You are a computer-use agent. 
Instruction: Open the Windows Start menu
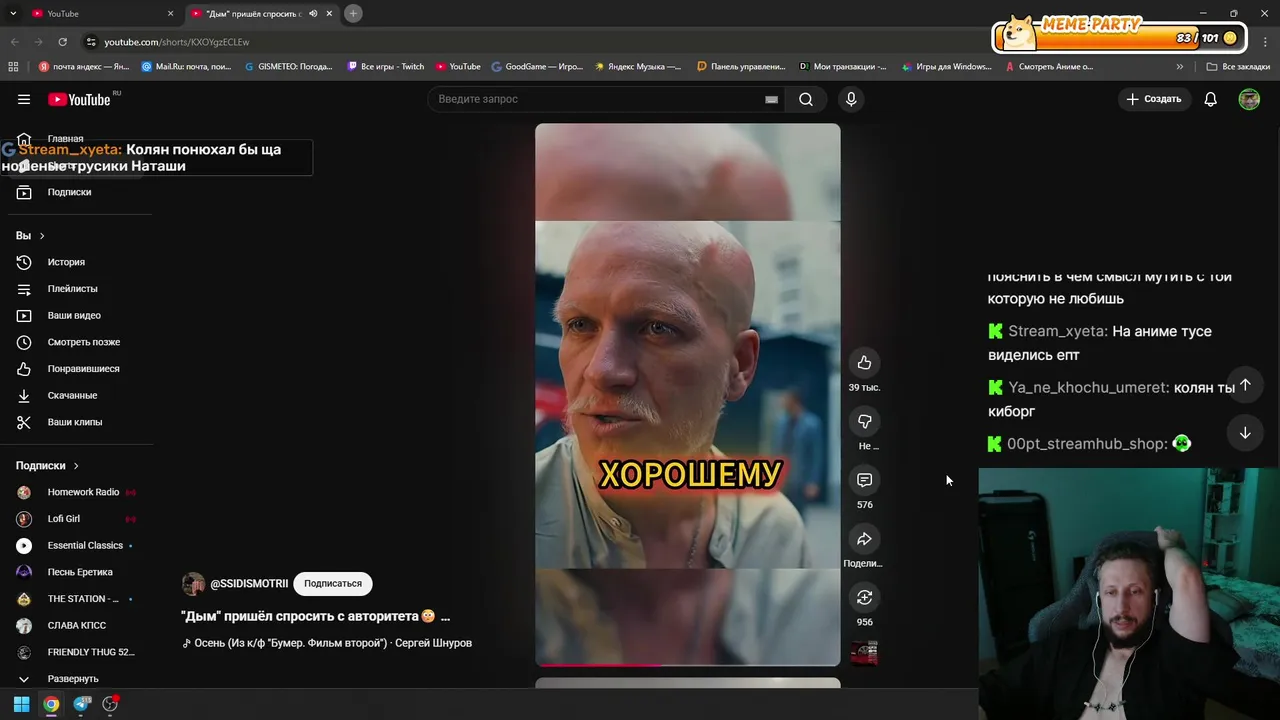pyautogui.click(x=21, y=704)
